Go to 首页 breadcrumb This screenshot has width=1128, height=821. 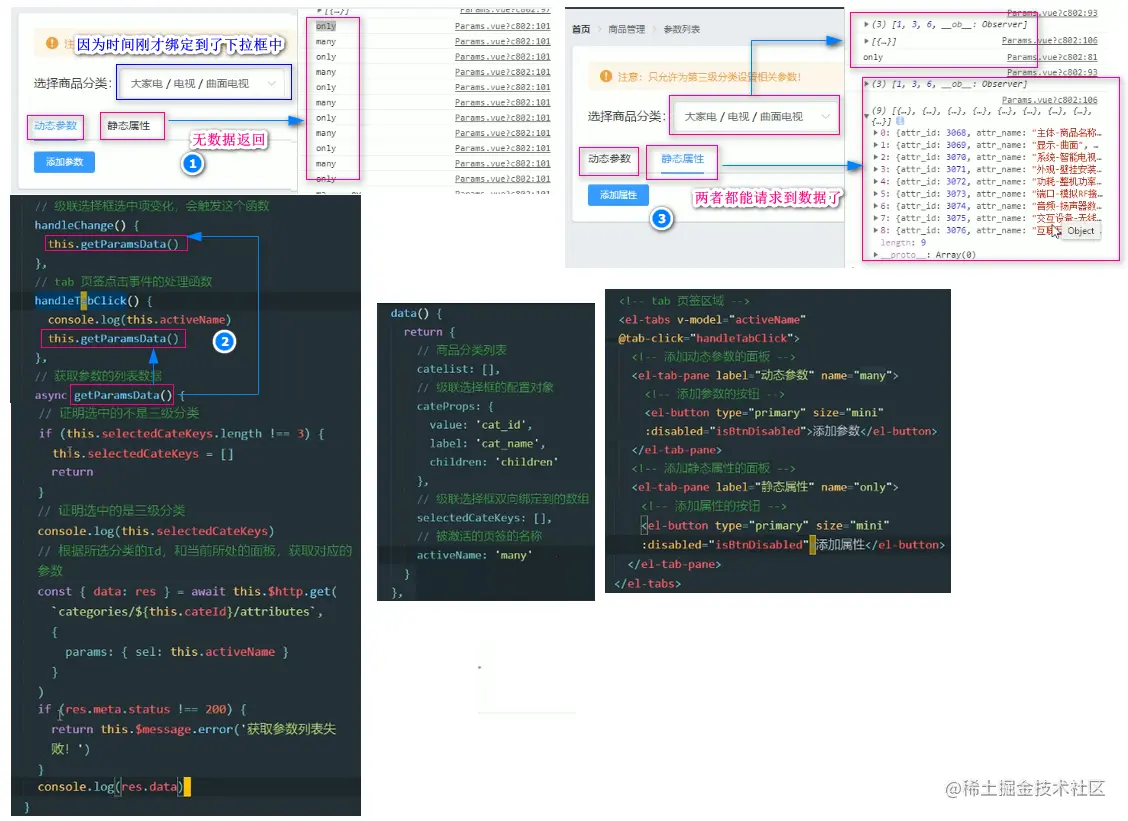581,30
